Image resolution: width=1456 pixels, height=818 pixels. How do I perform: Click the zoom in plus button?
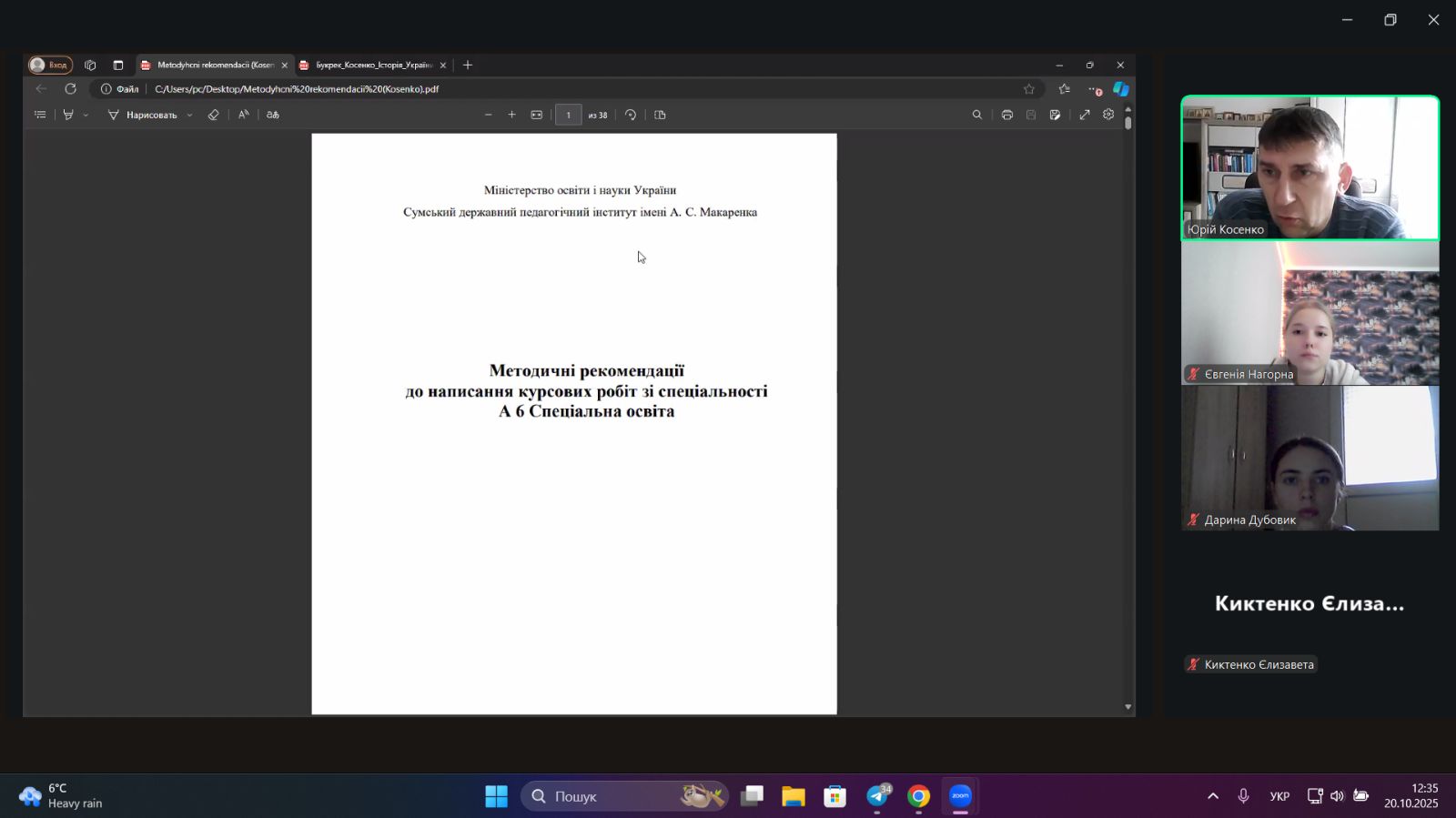(511, 115)
